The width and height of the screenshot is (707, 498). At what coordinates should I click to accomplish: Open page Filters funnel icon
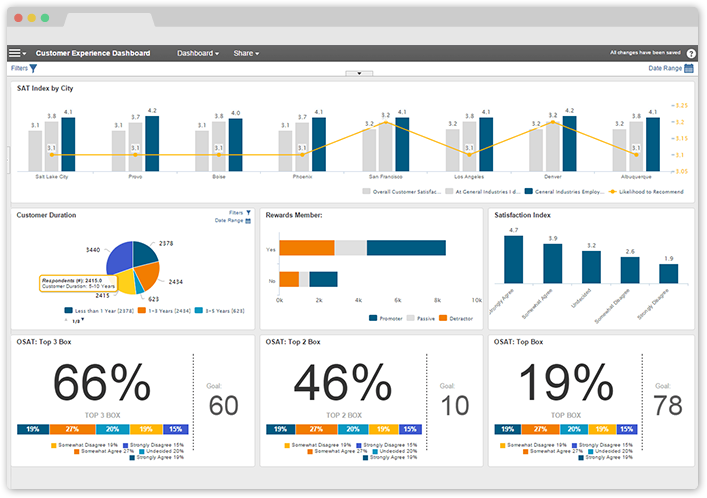pyautogui.click(x=33, y=69)
